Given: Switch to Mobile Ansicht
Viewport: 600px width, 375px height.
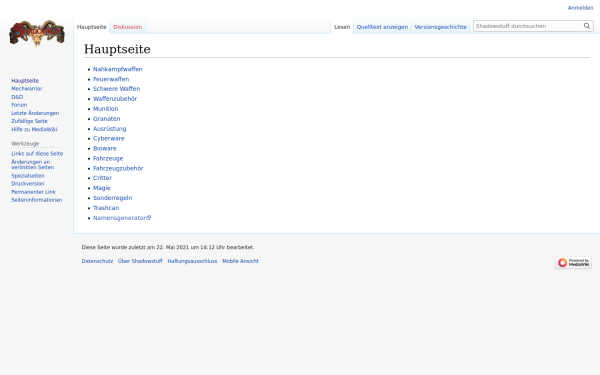Looking at the screenshot, I should pyautogui.click(x=240, y=261).
